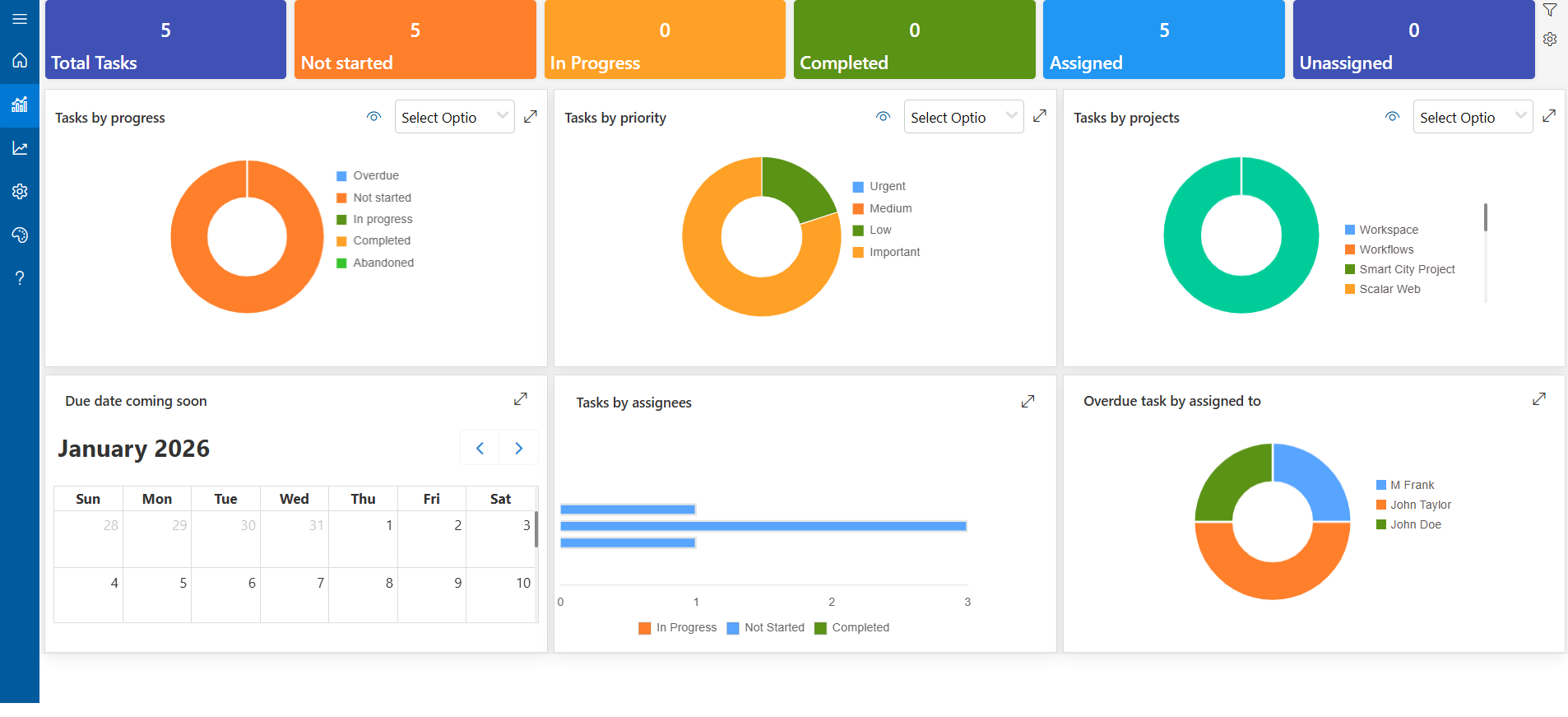Toggle Completed in assignees chart legend
Viewport: 1568px width, 717px height.
point(852,627)
